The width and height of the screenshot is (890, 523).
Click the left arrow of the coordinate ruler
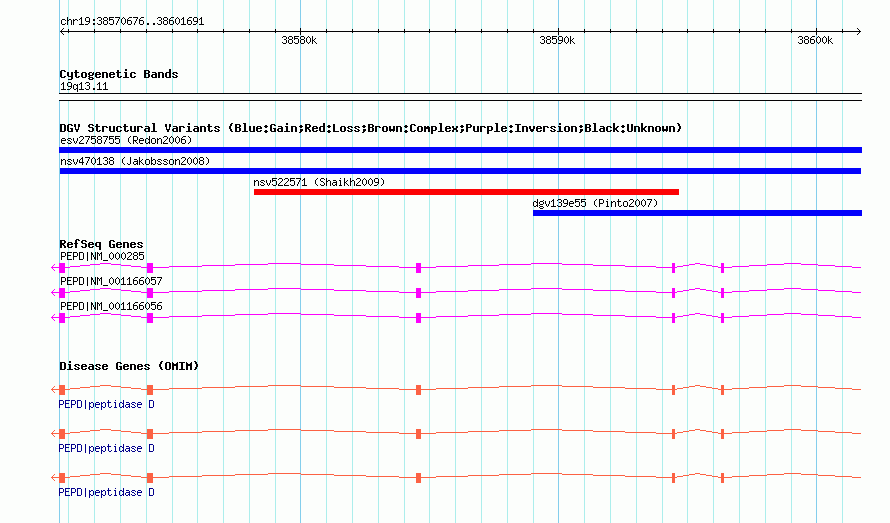pos(63,31)
